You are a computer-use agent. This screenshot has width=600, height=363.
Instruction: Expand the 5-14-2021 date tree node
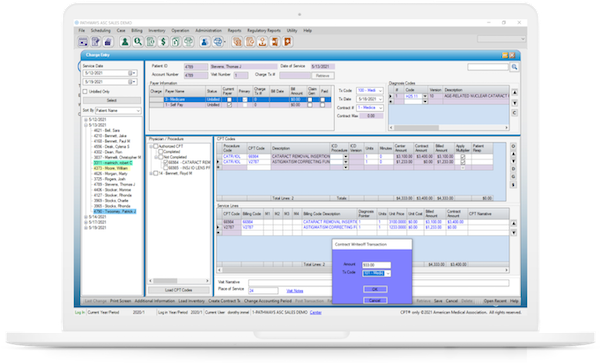[86, 217]
